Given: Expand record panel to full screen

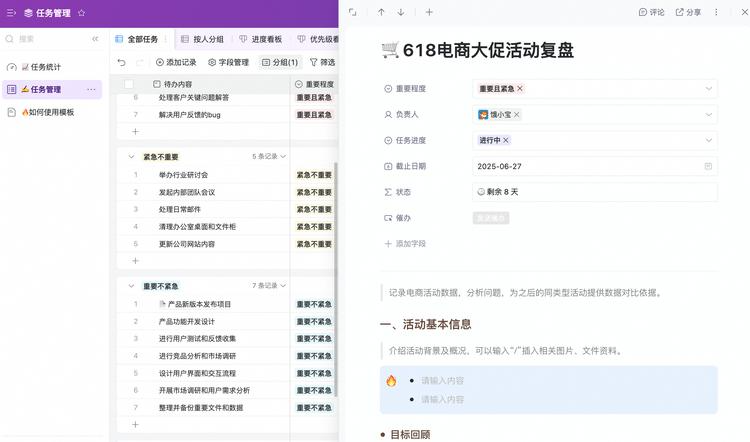Looking at the screenshot, I should click(353, 12).
